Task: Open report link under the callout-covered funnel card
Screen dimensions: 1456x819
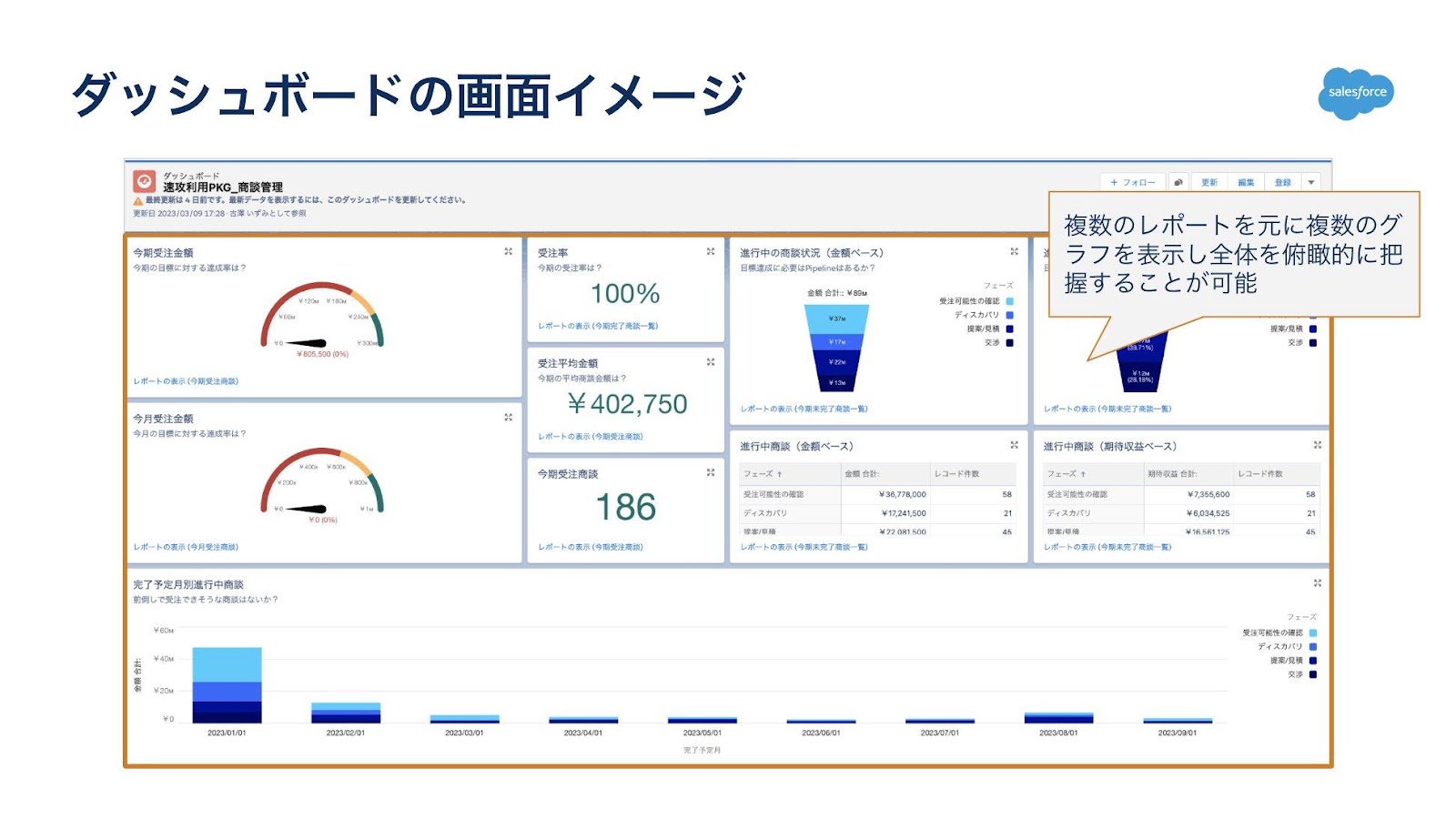Action: pyautogui.click(x=1107, y=409)
